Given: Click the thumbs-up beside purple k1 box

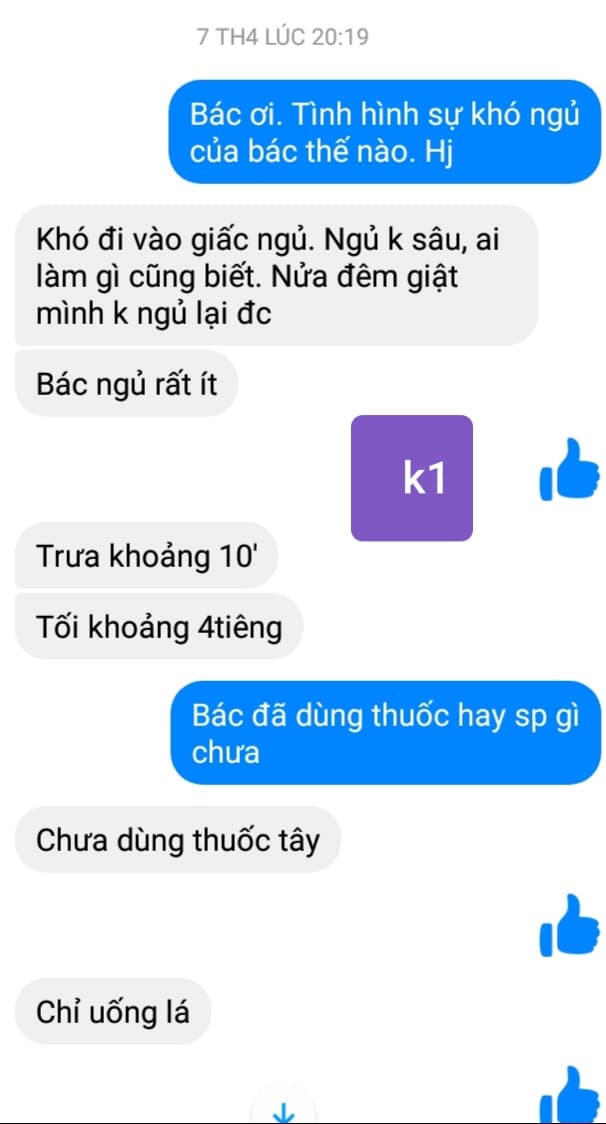Looking at the screenshot, I should pyautogui.click(x=569, y=470).
